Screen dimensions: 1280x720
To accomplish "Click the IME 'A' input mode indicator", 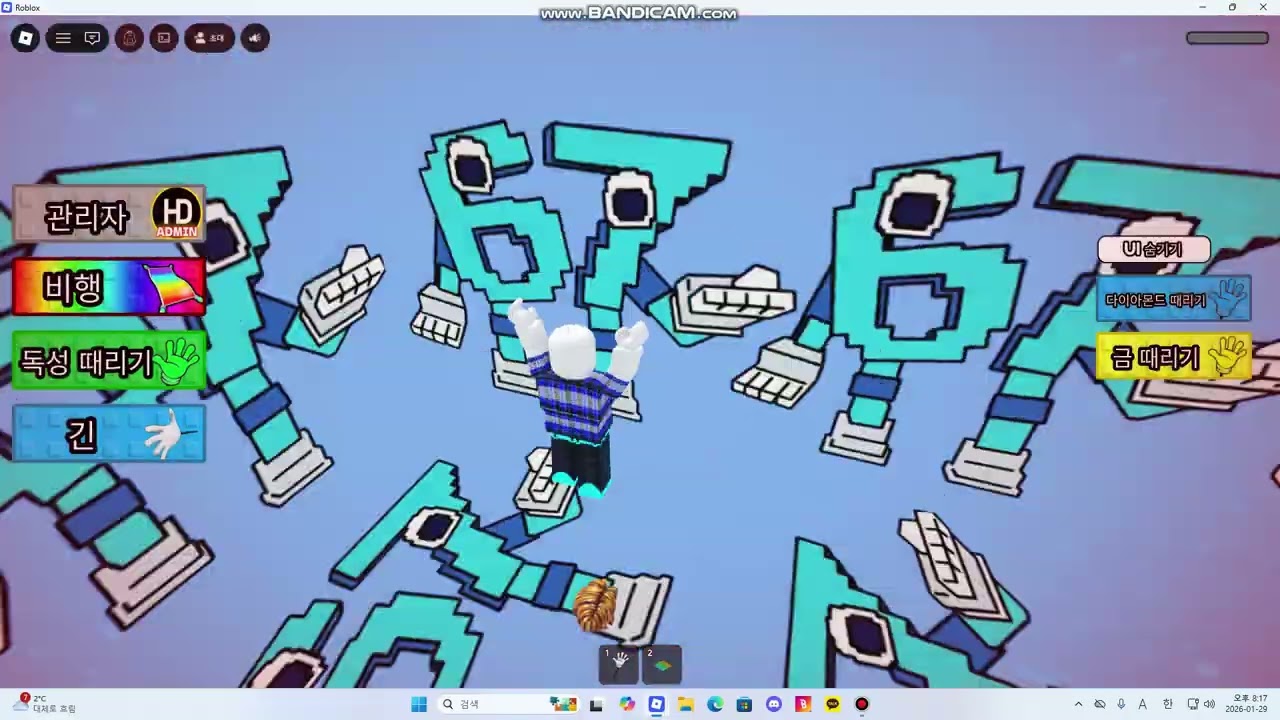I will 1142,704.
